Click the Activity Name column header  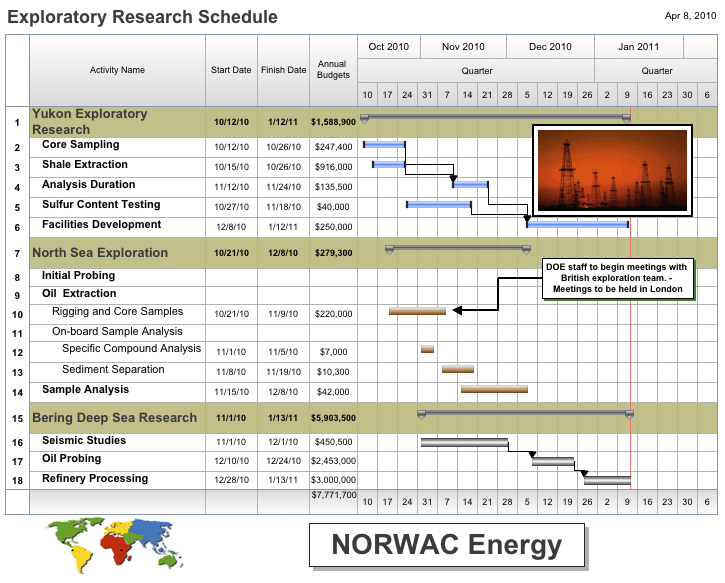pos(117,70)
